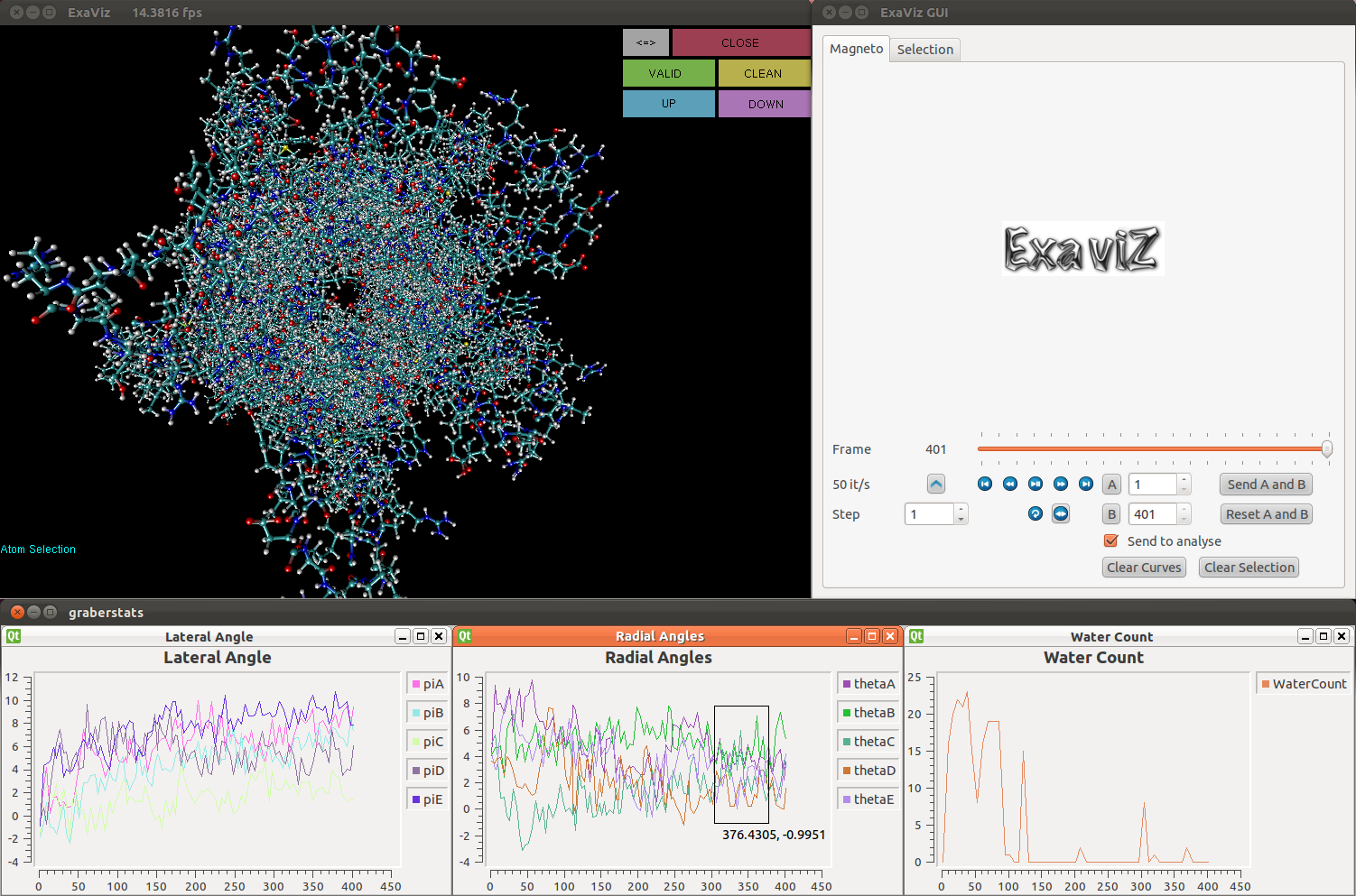
Task: Click the rewind playback icon
Action: [x=1010, y=485]
